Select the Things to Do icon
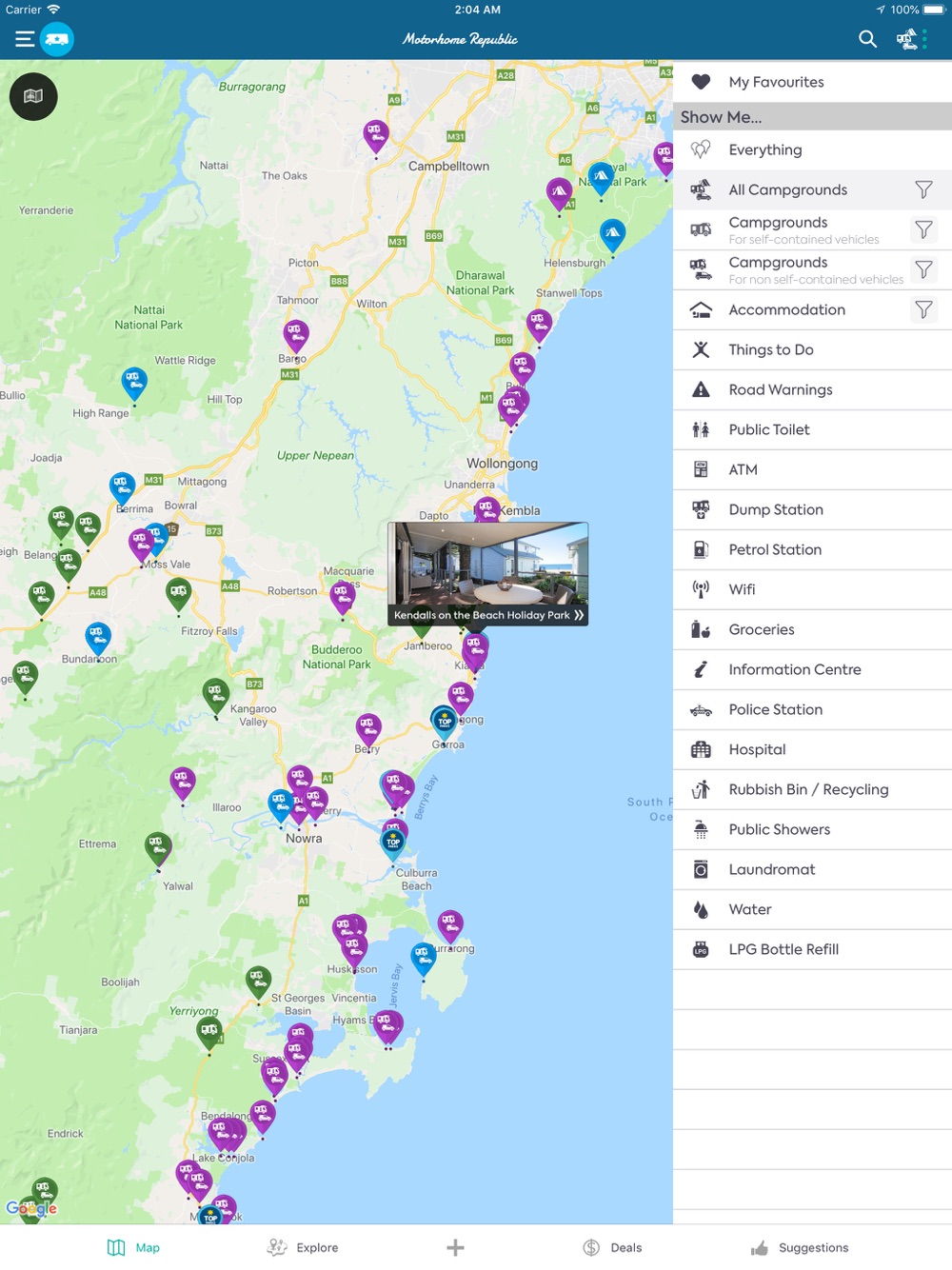This screenshot has height=1270, width=952. click(x=701, y=349)
